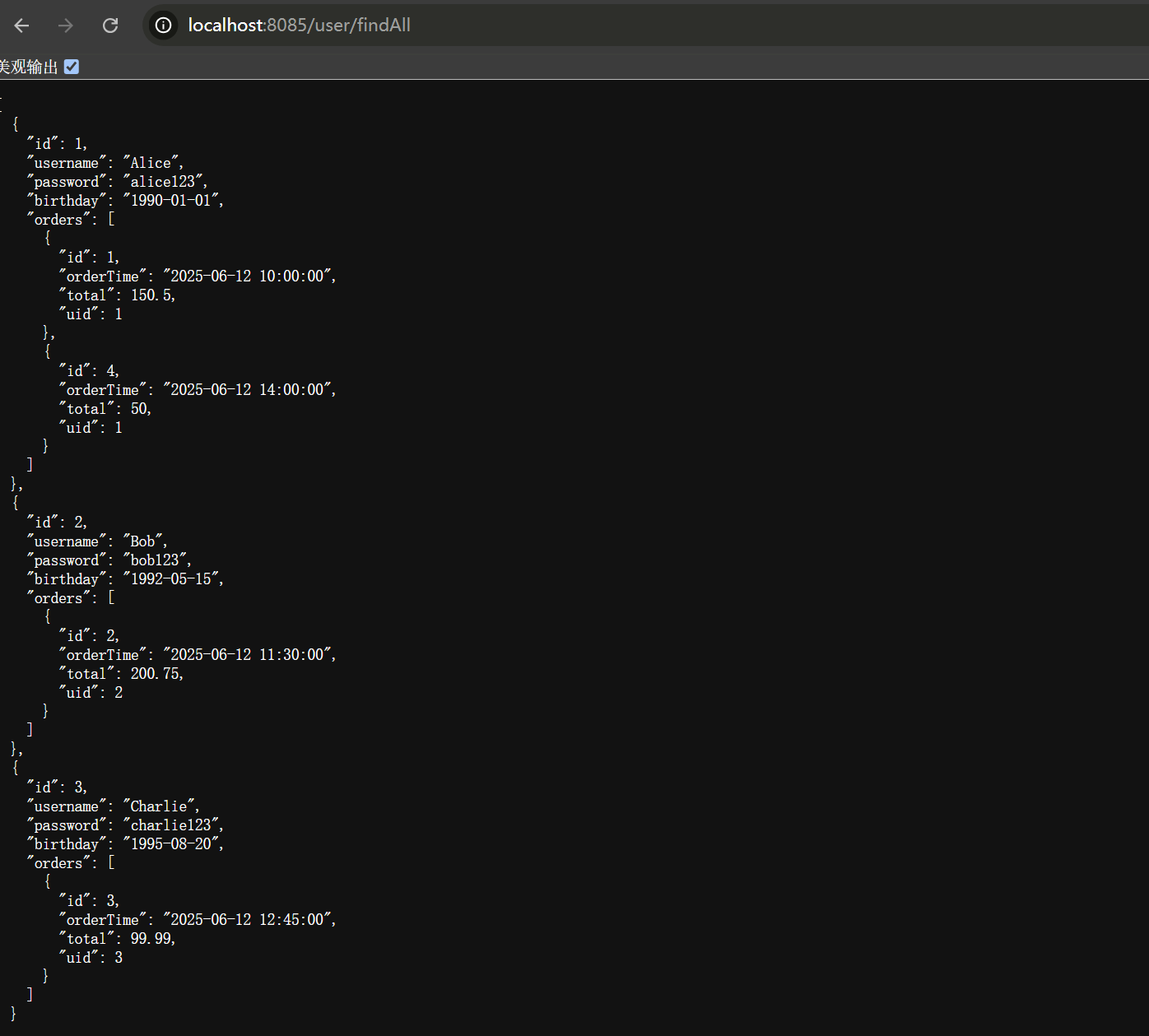Screen dimensions: 1149x1036
Task: Click the browser forward arrow
Action: coord(66,26)
